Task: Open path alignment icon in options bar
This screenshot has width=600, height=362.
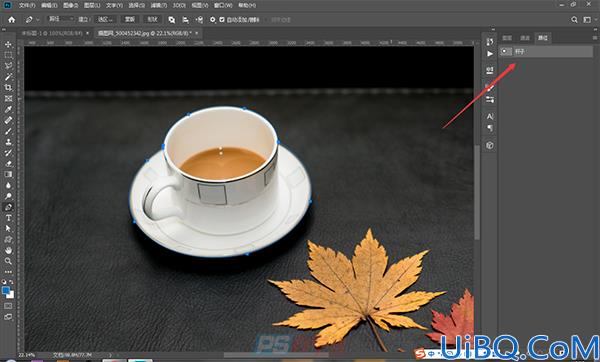Action: [x=186, y=20]
